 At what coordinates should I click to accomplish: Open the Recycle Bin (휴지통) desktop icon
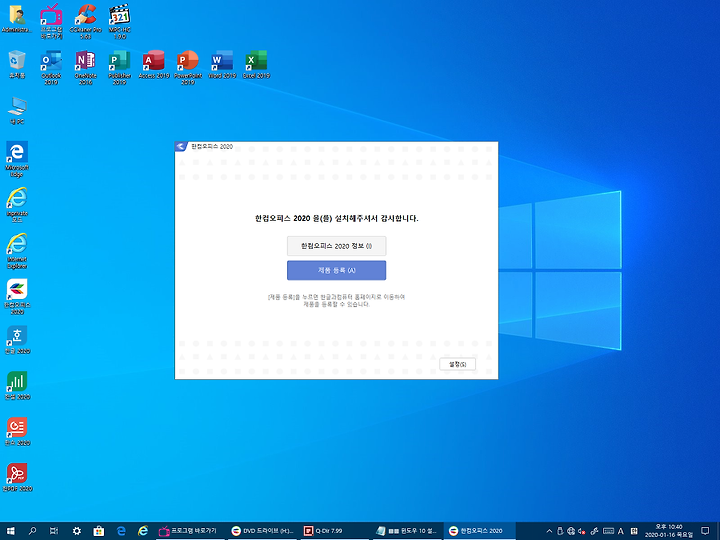pyautogui.click(x=17, y=64)
